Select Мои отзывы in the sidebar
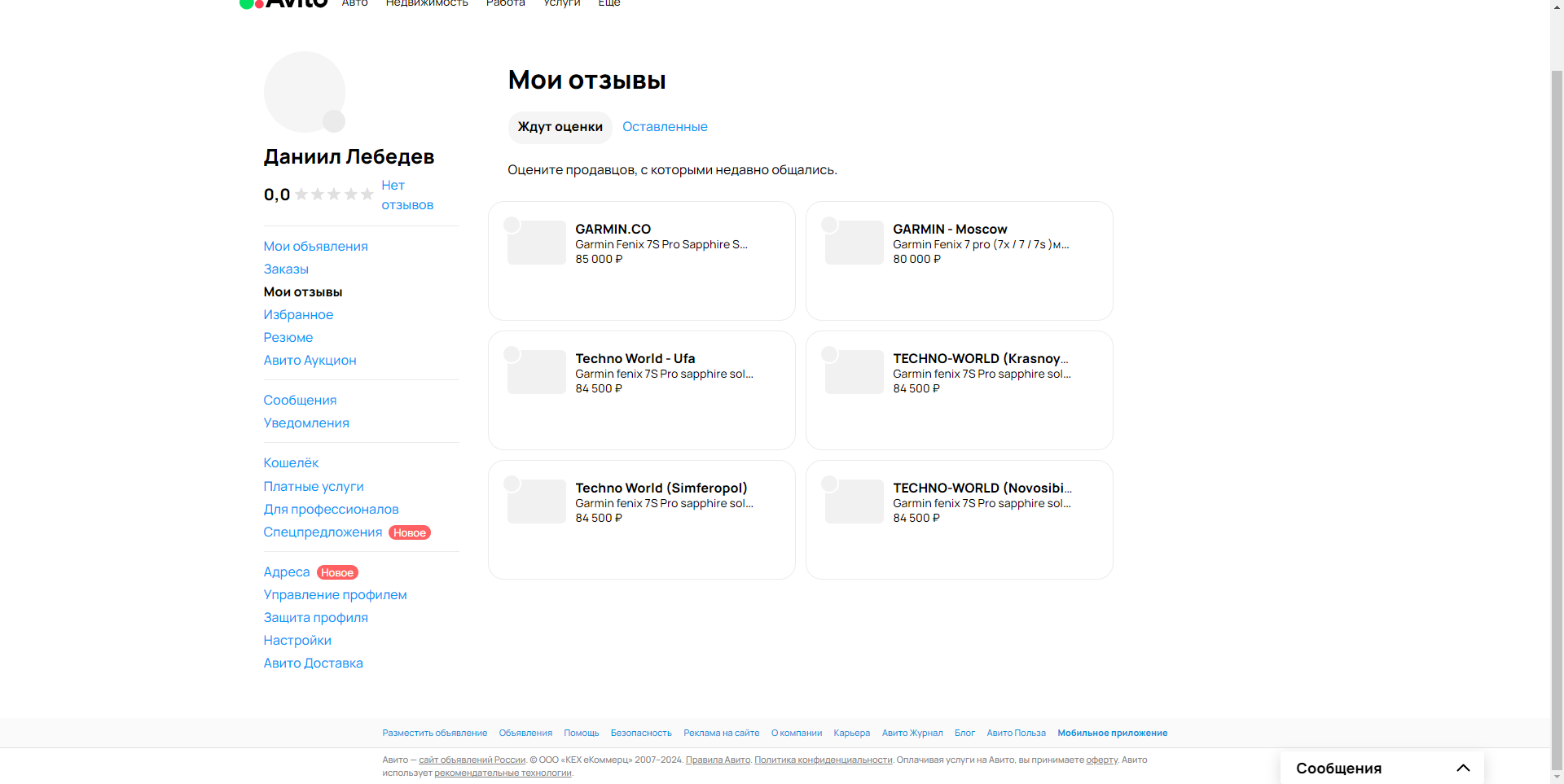Viewport: 1564px width, 784px height. (x=303, y=292)
